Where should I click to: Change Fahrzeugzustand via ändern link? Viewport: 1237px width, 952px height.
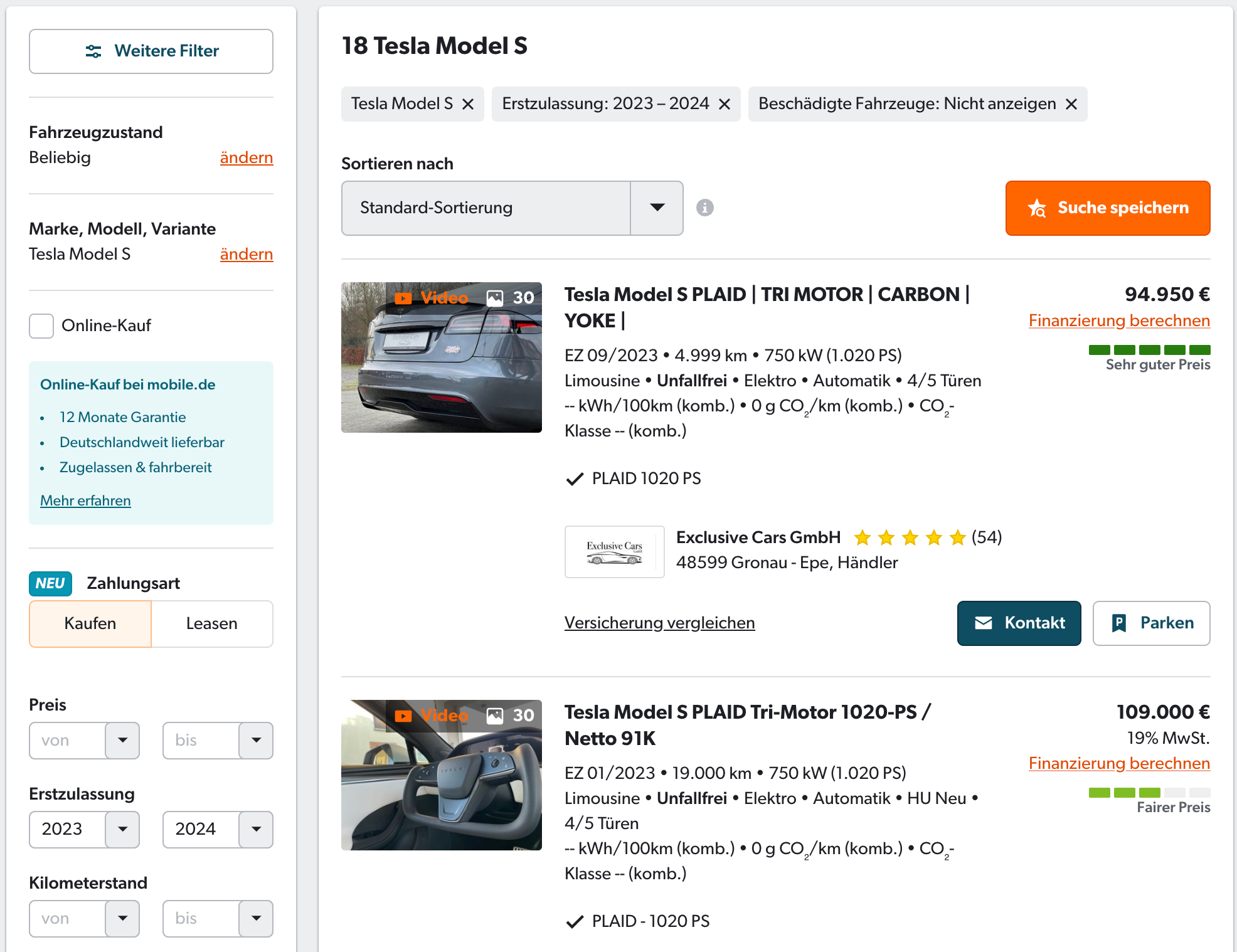pos(247,157)
